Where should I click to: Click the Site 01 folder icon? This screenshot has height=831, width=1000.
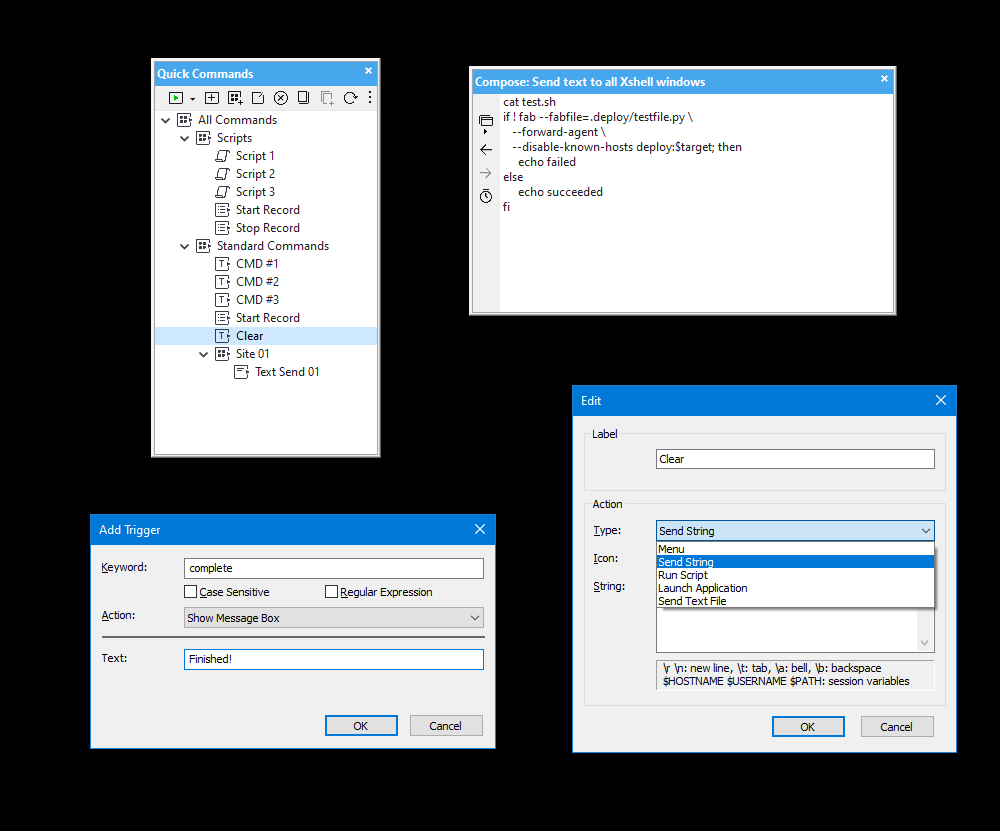point(223,354)
